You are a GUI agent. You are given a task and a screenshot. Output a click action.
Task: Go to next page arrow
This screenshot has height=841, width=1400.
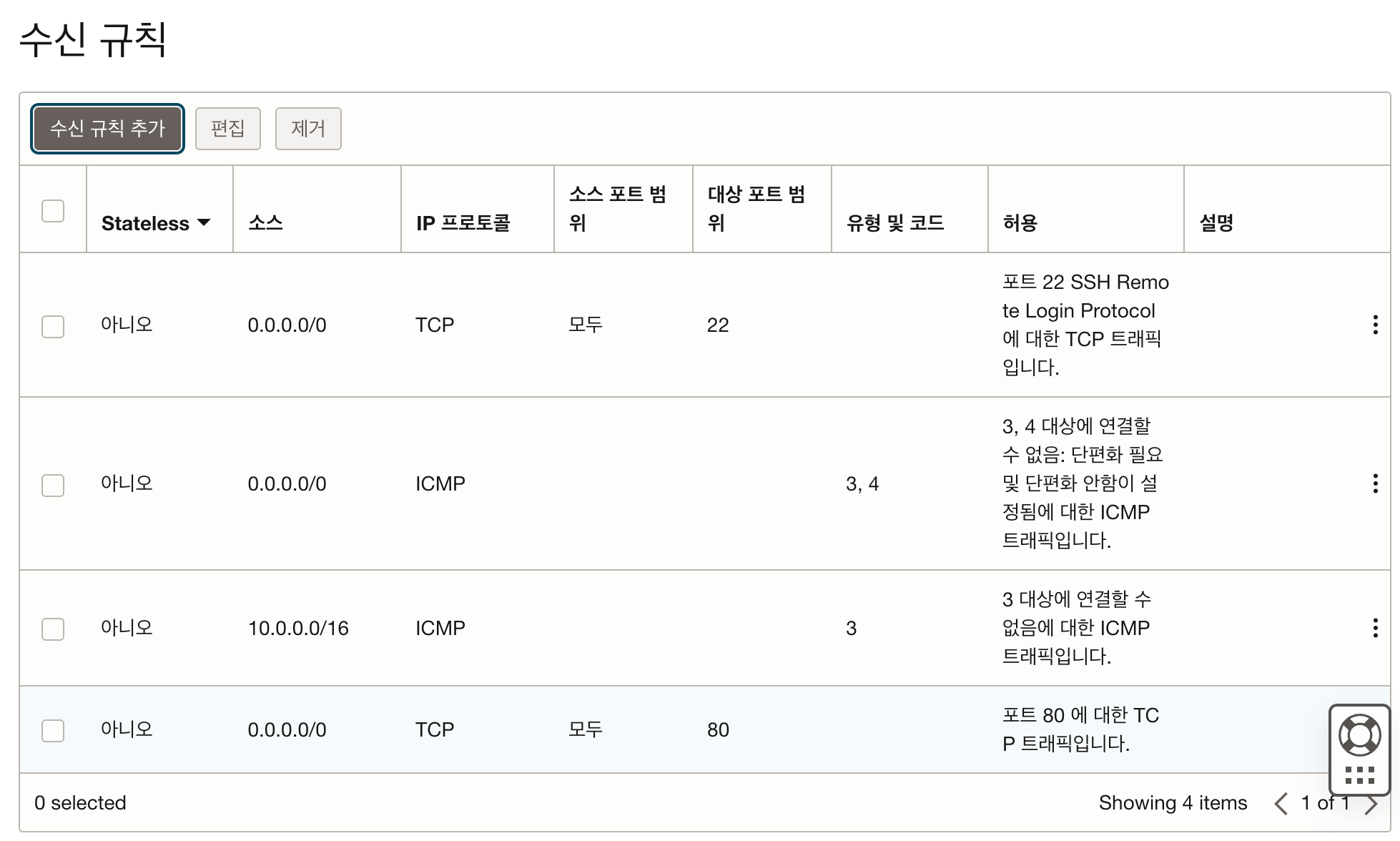[1371, 805]
